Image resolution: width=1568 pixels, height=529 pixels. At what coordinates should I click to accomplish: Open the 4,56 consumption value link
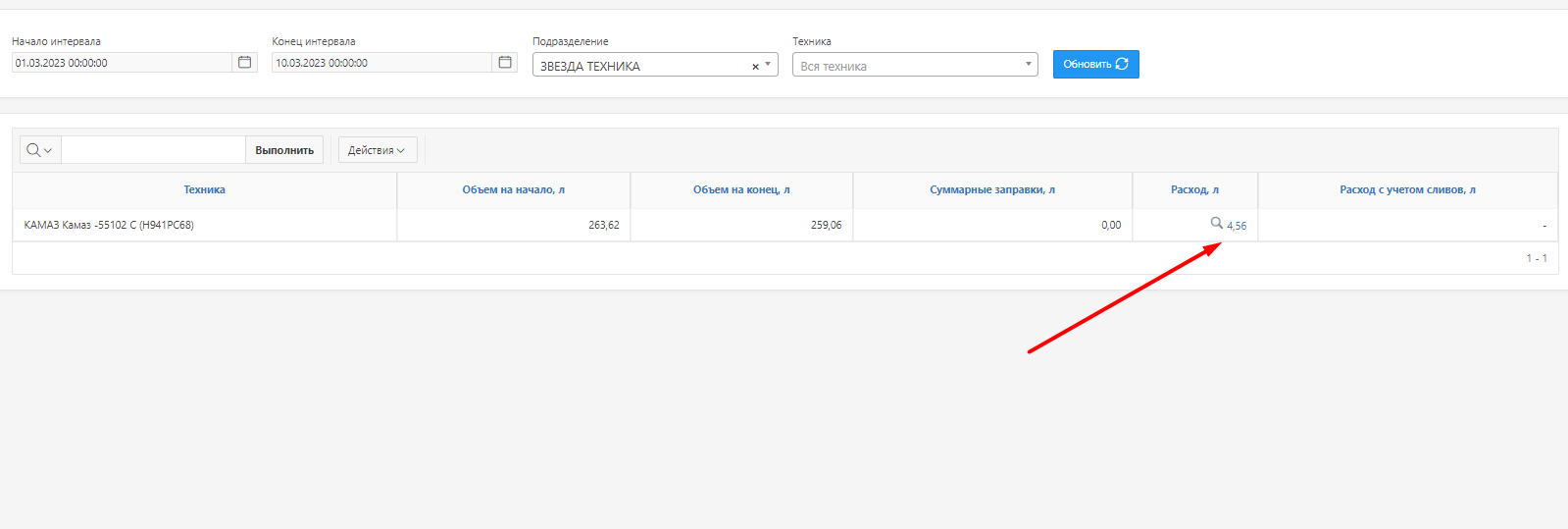click(1237, 226)
